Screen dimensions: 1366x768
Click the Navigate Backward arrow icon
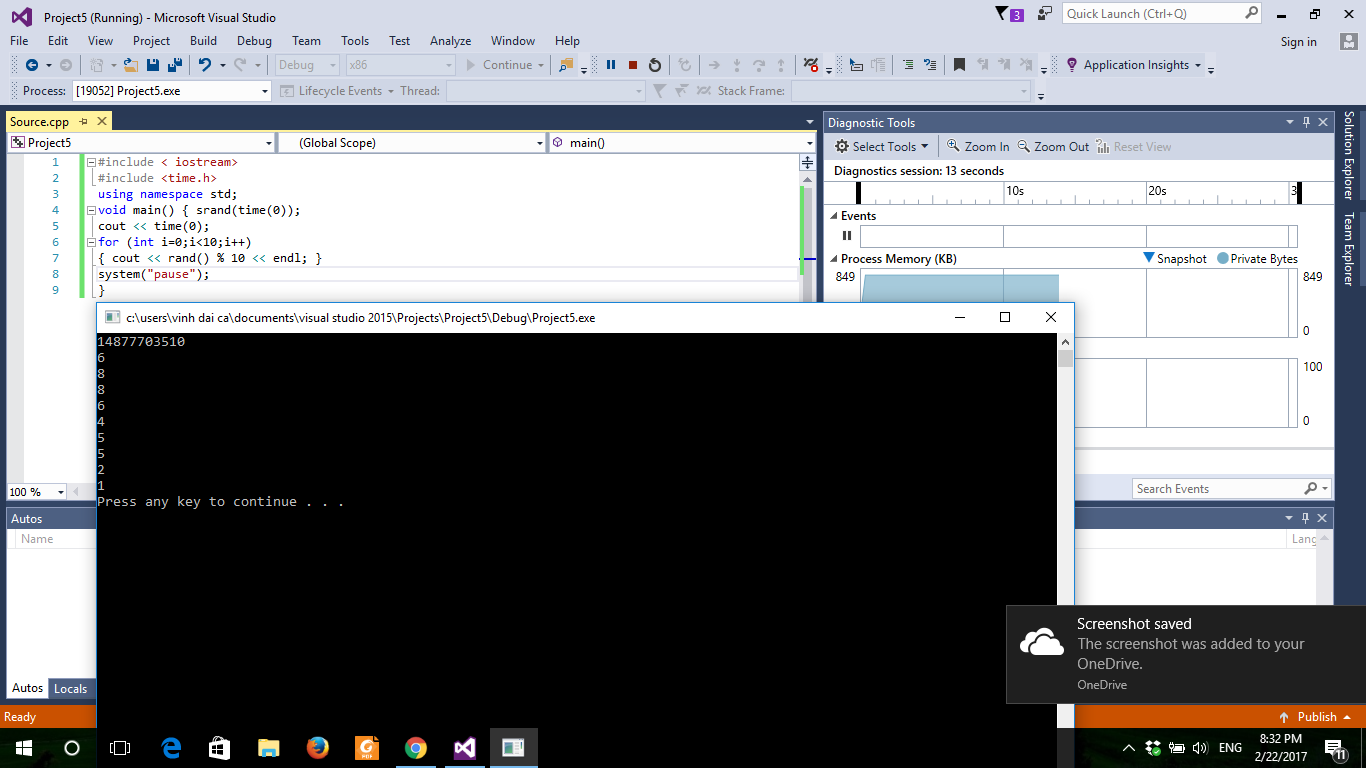pos(32,65)
